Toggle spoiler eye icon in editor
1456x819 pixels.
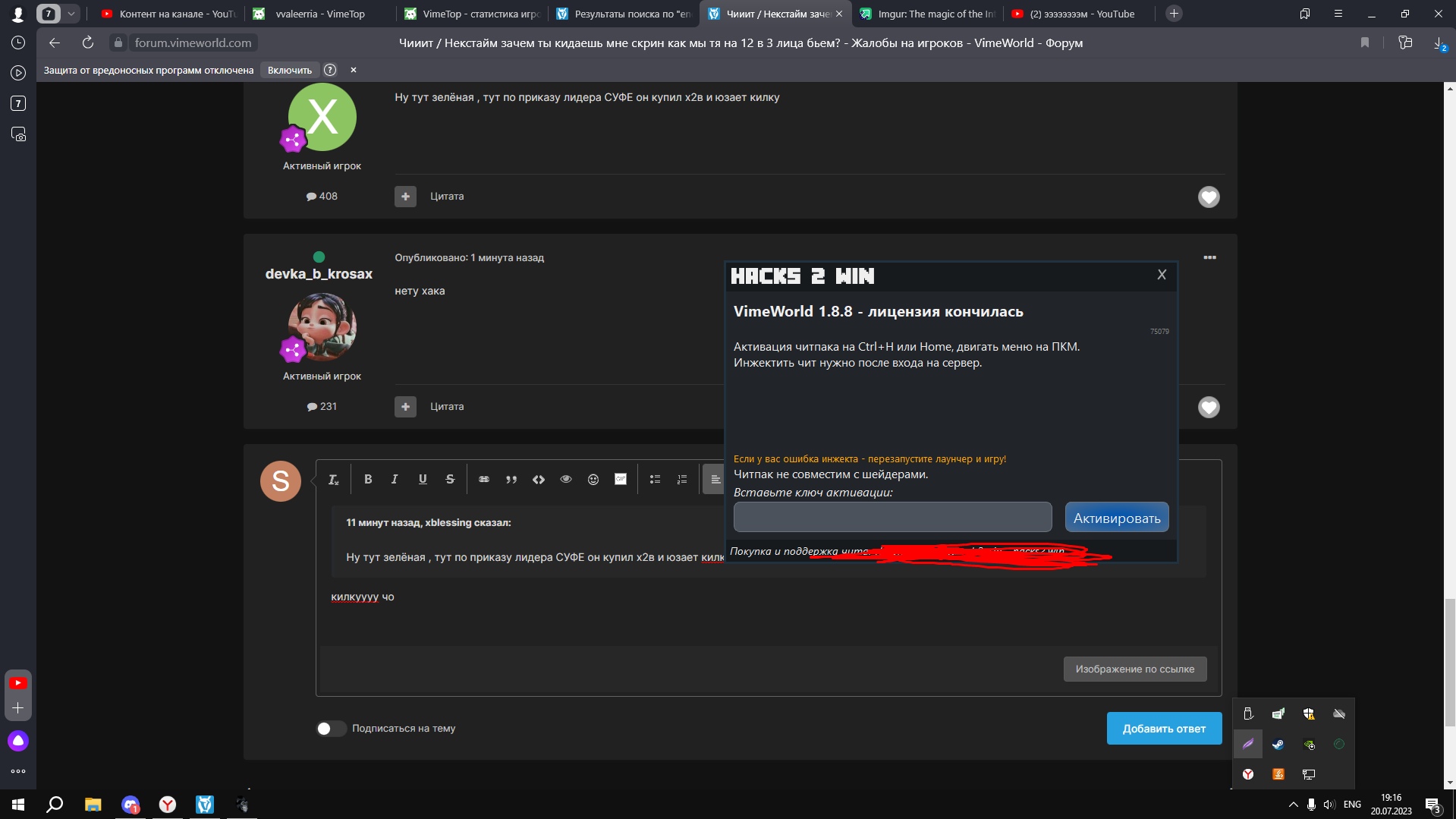click(x=566, y=479)
